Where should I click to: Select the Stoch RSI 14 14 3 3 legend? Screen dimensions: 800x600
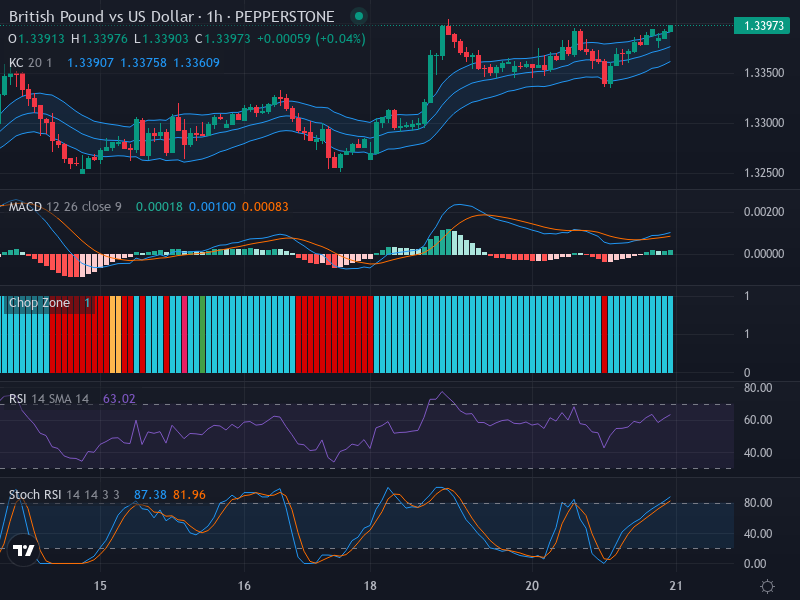(x=64, y=494)
